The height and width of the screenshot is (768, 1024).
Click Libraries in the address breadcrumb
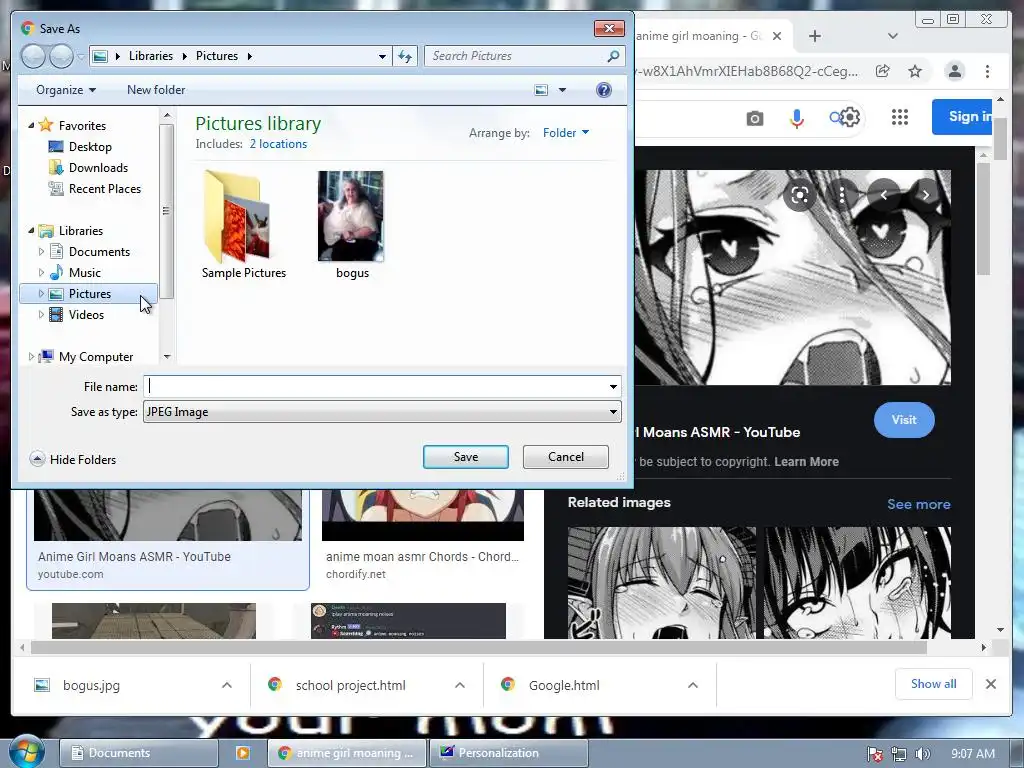[x=150, y=56]
